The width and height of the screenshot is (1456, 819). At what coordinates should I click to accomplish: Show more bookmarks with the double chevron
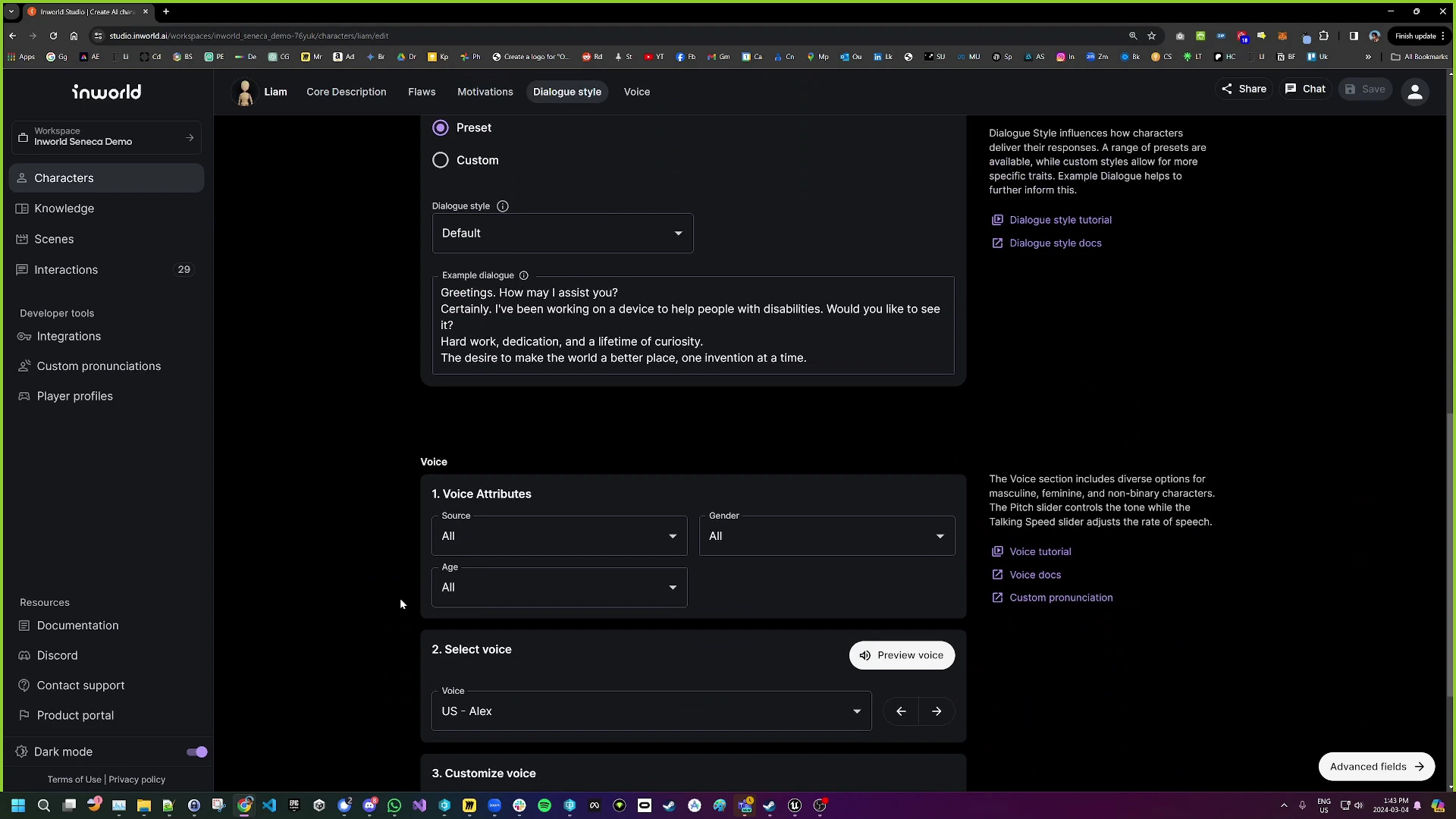pos(1368,57)
